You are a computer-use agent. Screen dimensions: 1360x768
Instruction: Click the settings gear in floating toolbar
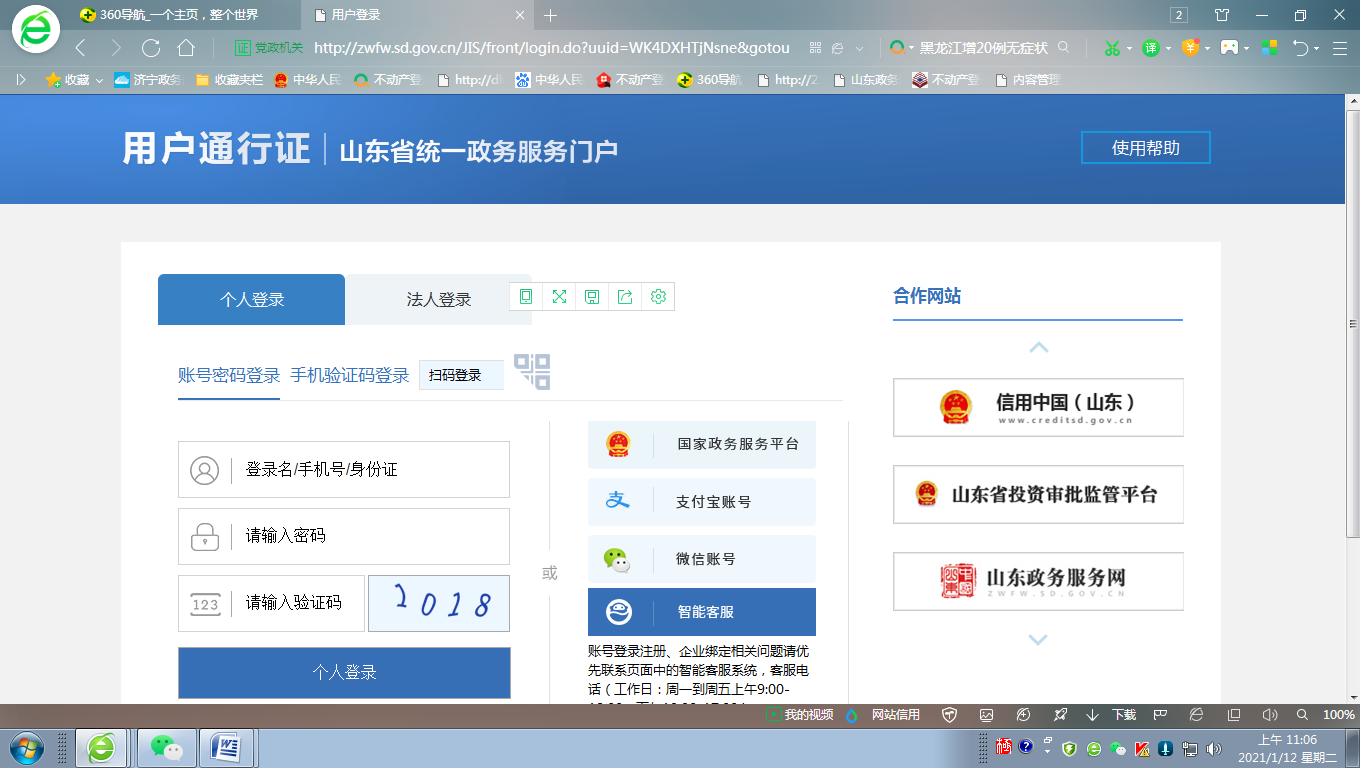(x=658, y=297)
